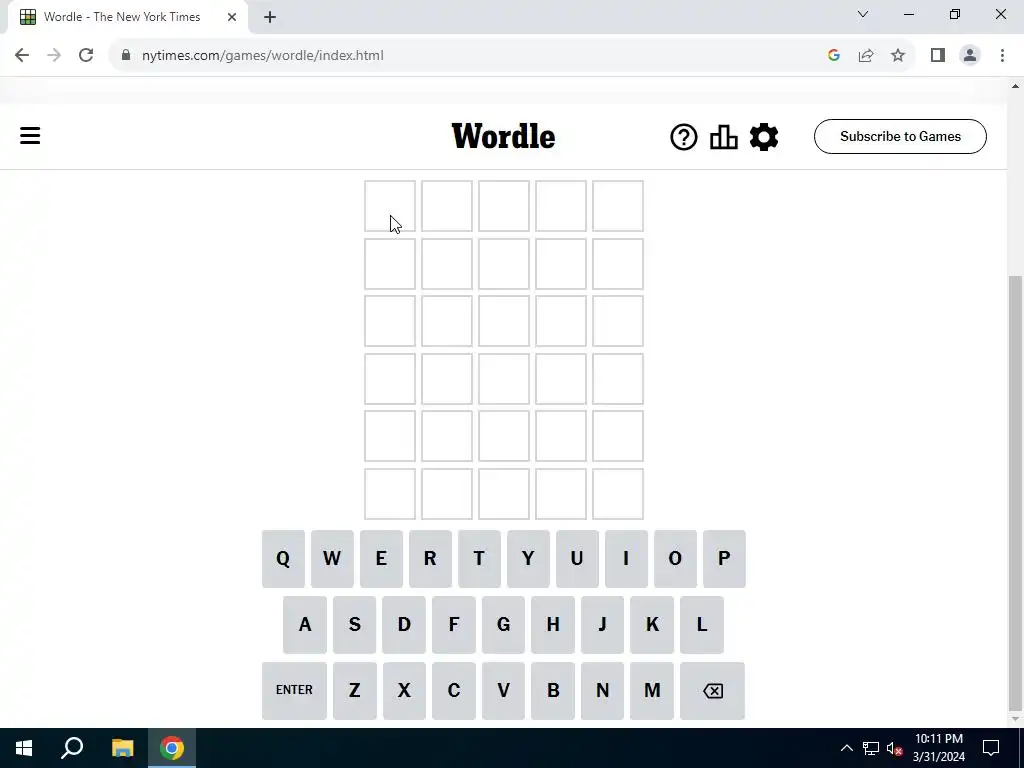Tap the A key on the on-screen keyboard
The width and height of the screenshot is (1024, 768).
[x=304, y=624]
